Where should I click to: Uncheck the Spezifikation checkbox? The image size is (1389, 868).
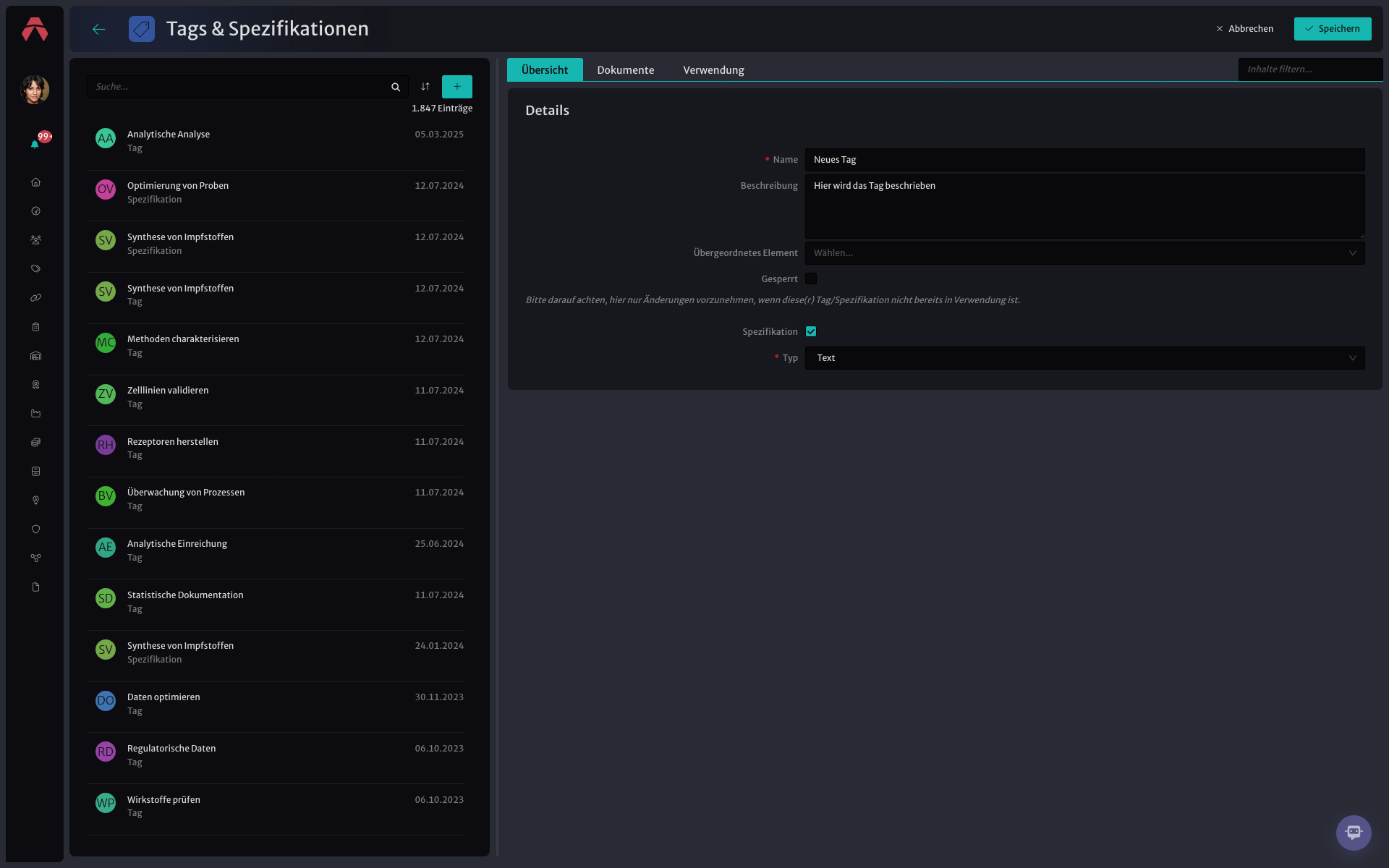tap(811, 332)
